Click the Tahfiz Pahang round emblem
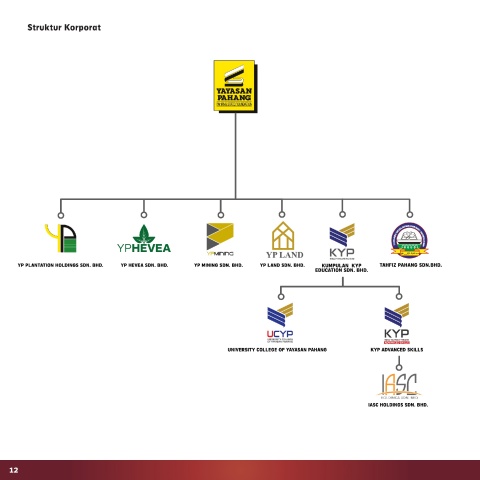480x480 pixels. (410, 240)
